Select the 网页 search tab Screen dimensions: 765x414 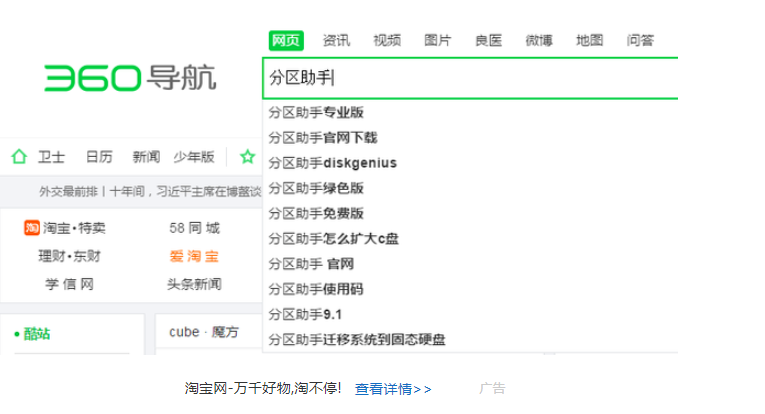285,41
